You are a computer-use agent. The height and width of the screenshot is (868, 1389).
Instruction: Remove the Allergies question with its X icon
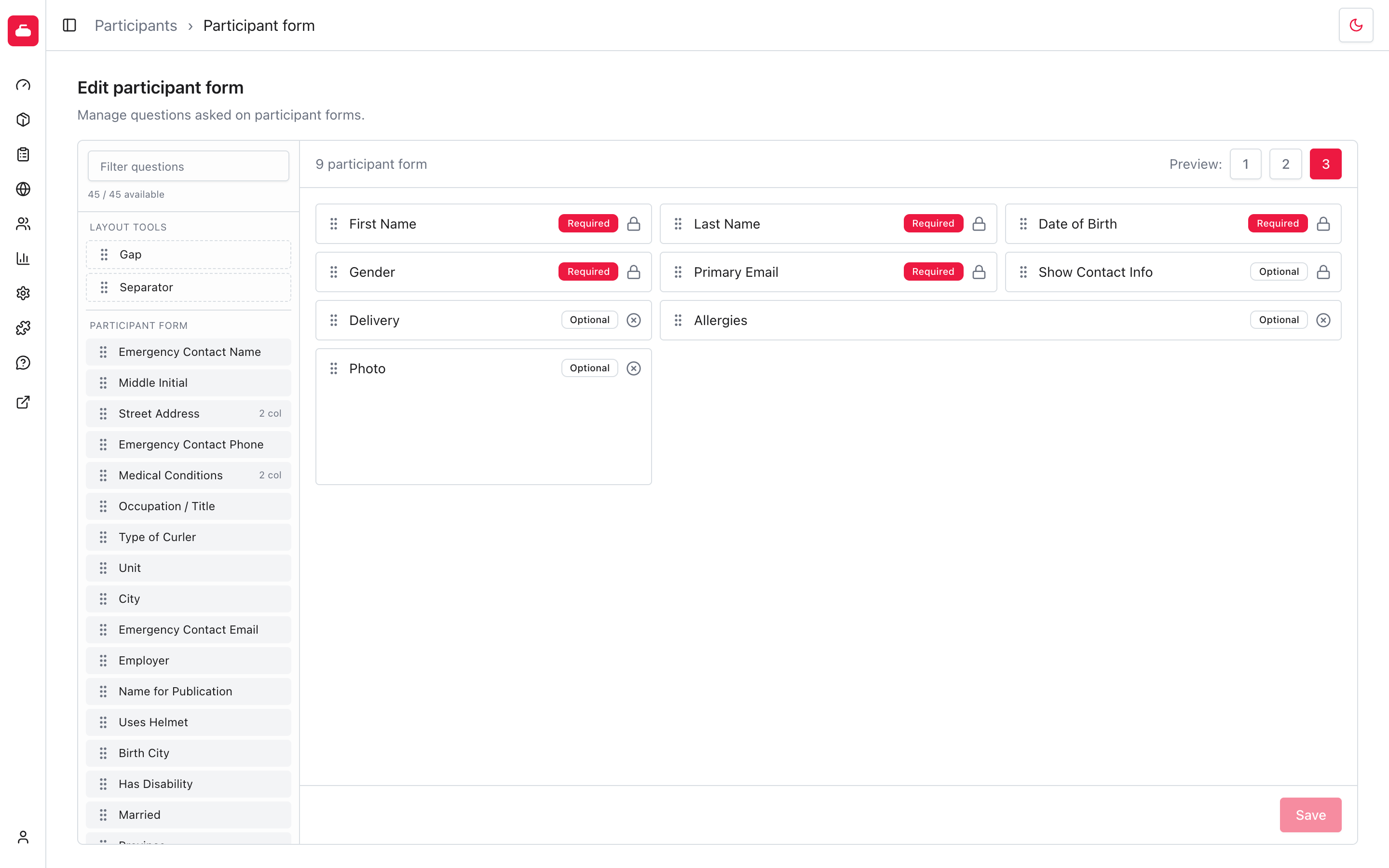(x=1323, y=320)
